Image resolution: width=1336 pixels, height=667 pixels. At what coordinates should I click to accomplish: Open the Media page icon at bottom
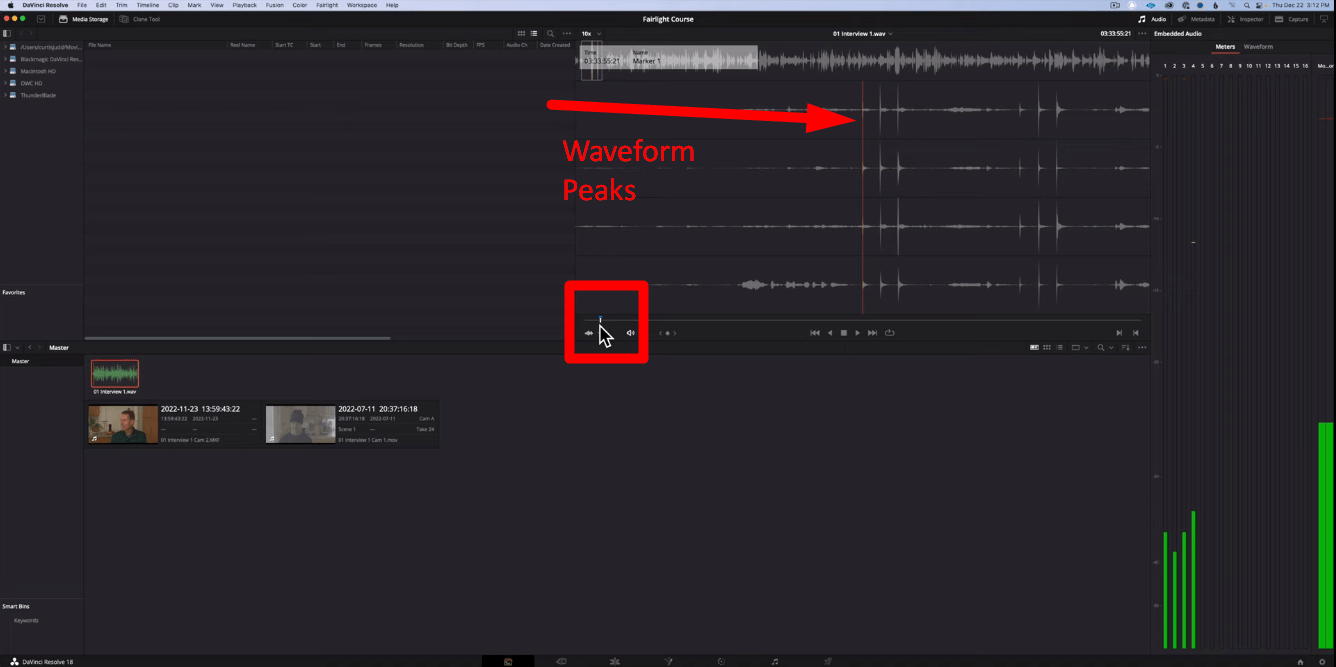(x=508, y=661)
